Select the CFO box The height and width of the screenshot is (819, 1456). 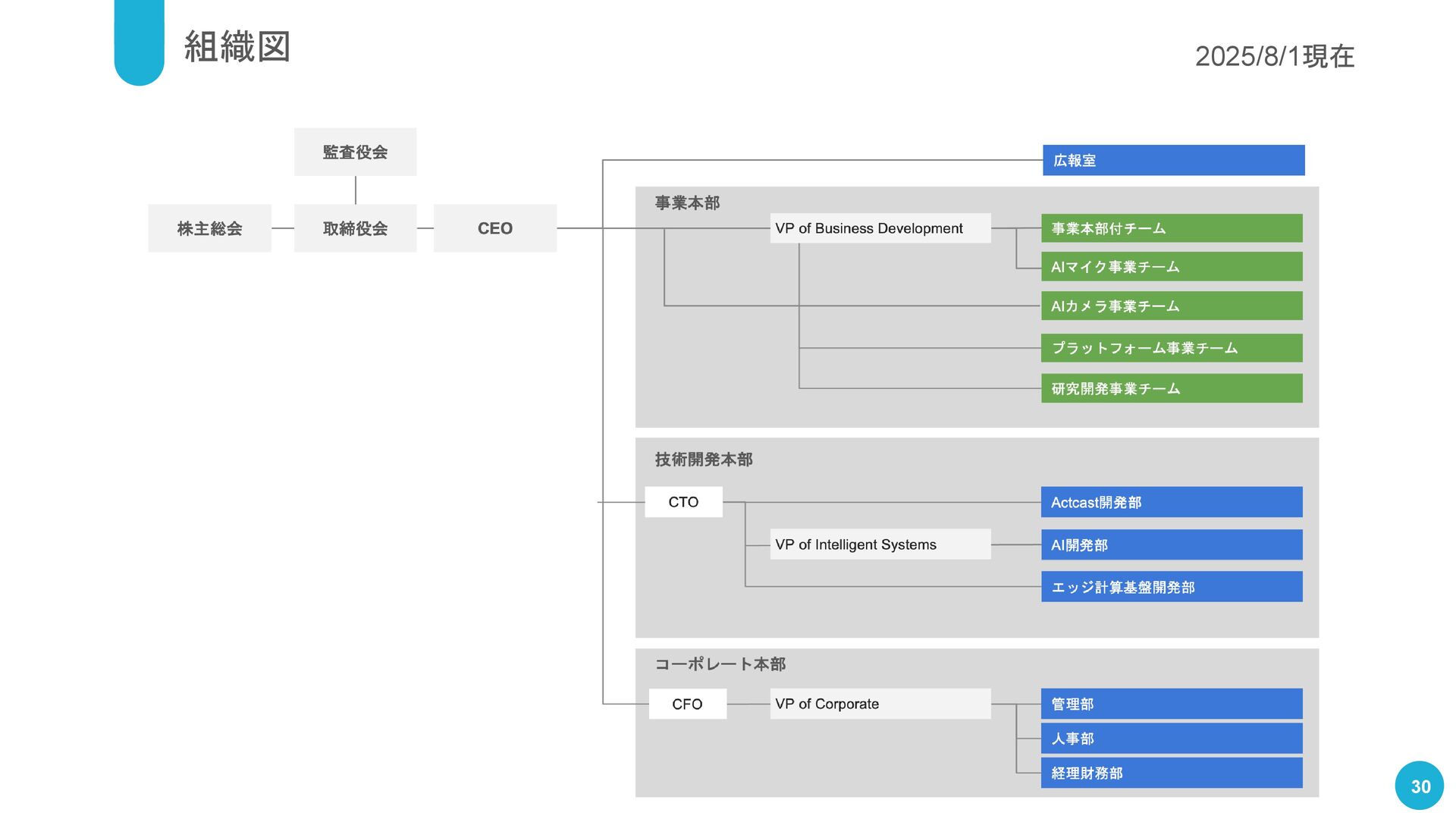click(x=688, y=704)
